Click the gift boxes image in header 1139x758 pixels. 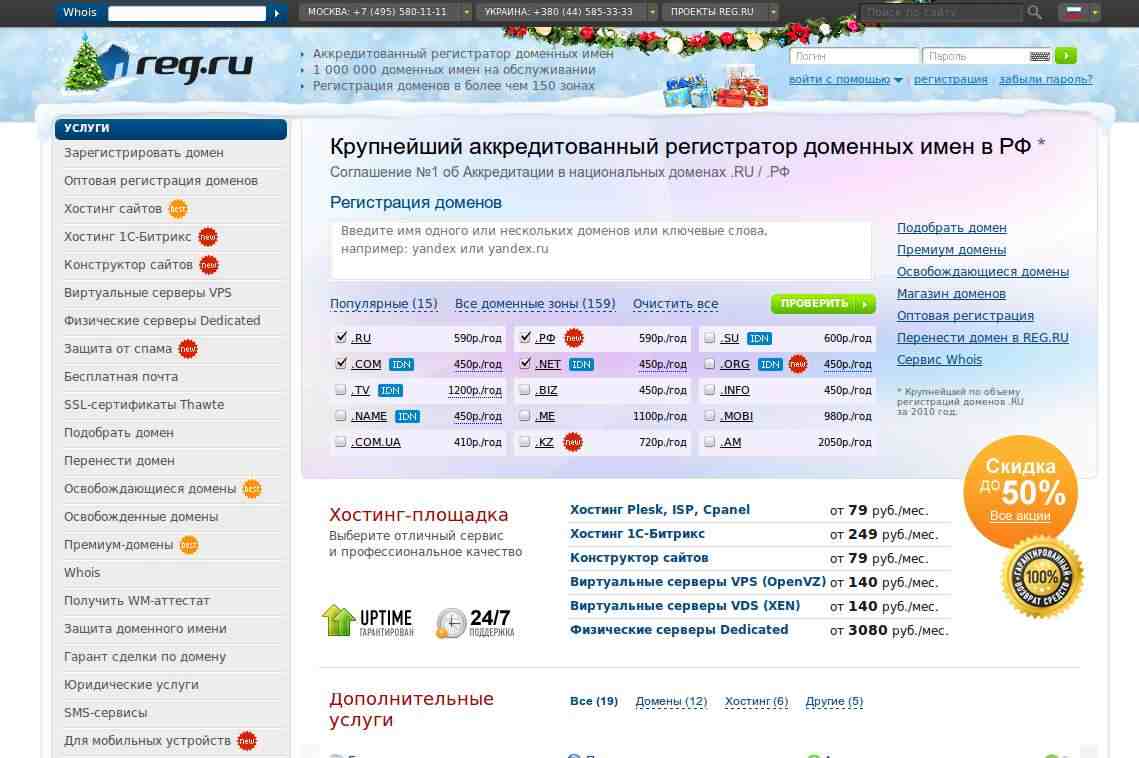pyautogui.click(x=716, y=87)
